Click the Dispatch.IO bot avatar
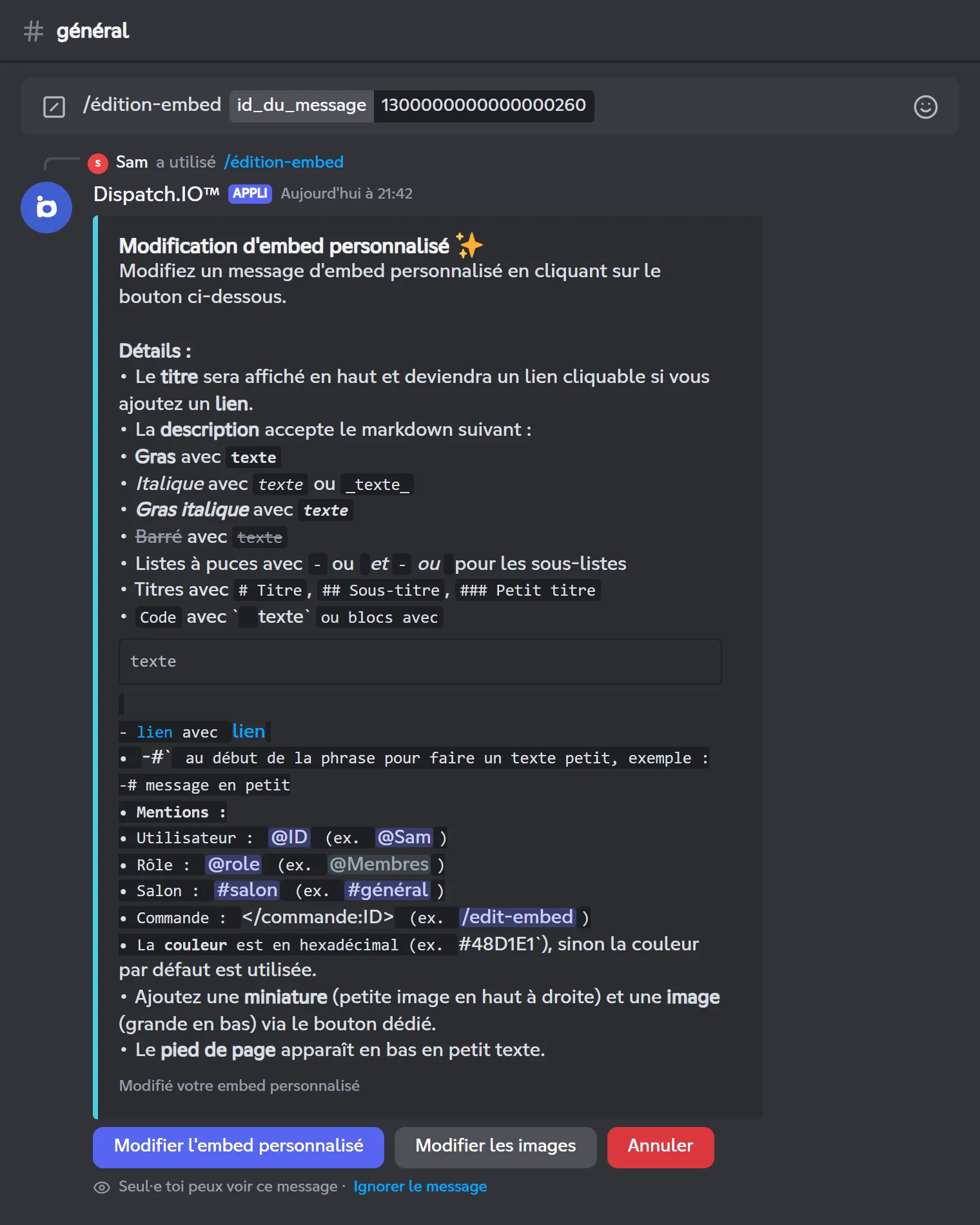 click(x=46, y=208)
